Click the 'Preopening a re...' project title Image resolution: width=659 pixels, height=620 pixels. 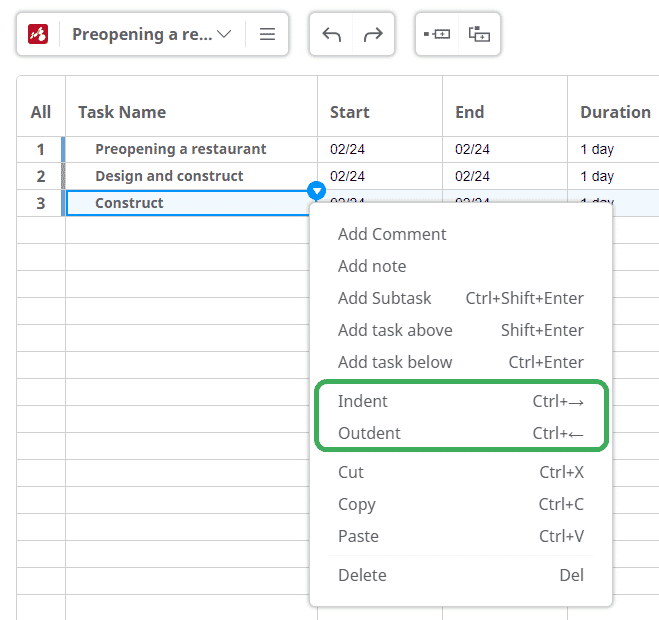coord(142,34)
